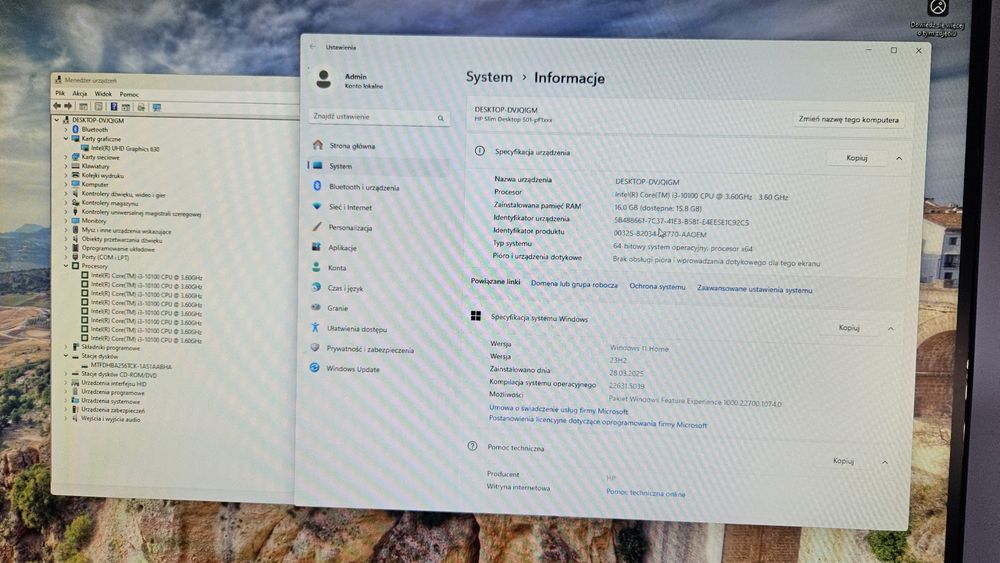Open the Plik menu
This screenshot has height=563, width=1000.
coord(60,93)
